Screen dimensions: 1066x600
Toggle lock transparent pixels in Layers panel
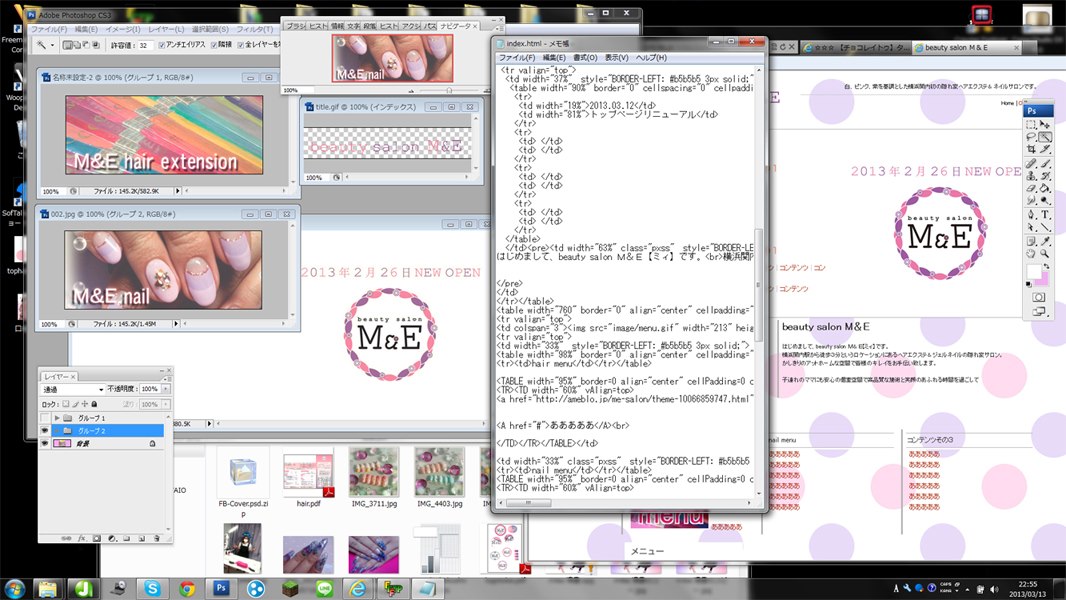click(x=65, y=404)
